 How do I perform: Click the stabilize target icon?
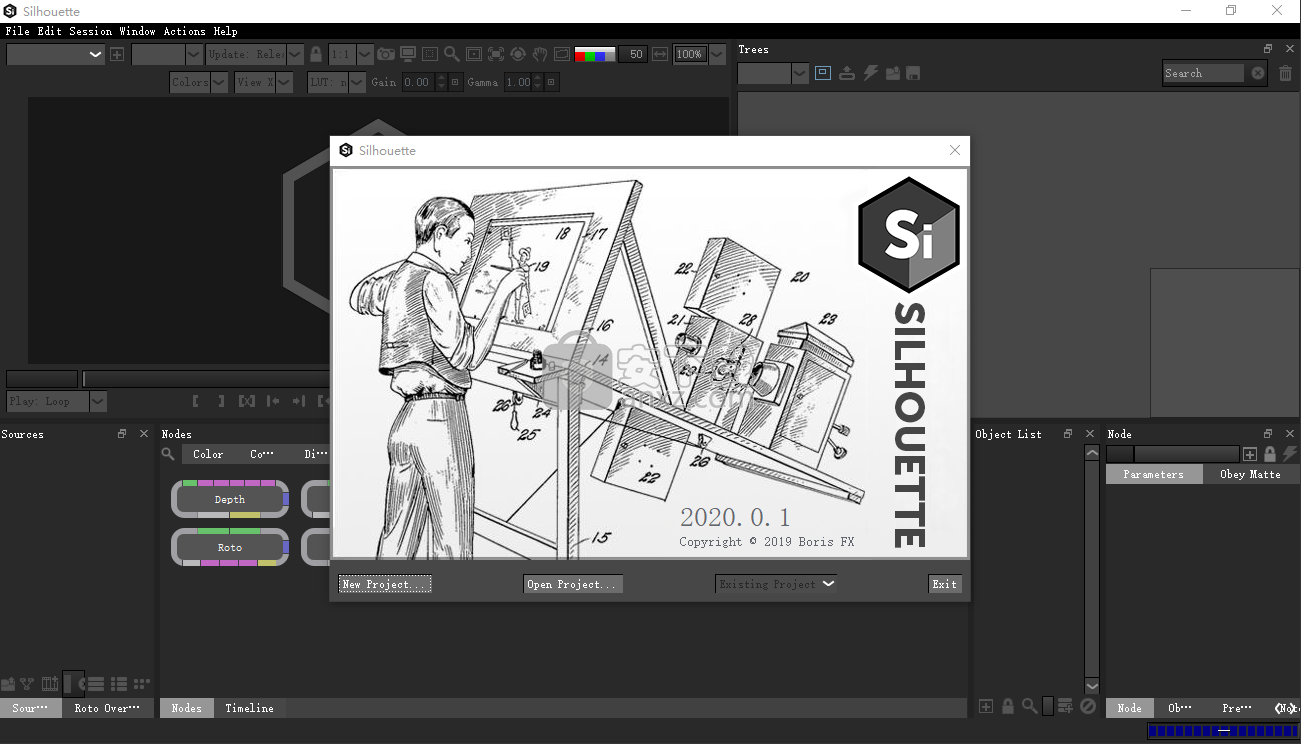(518, 54)
